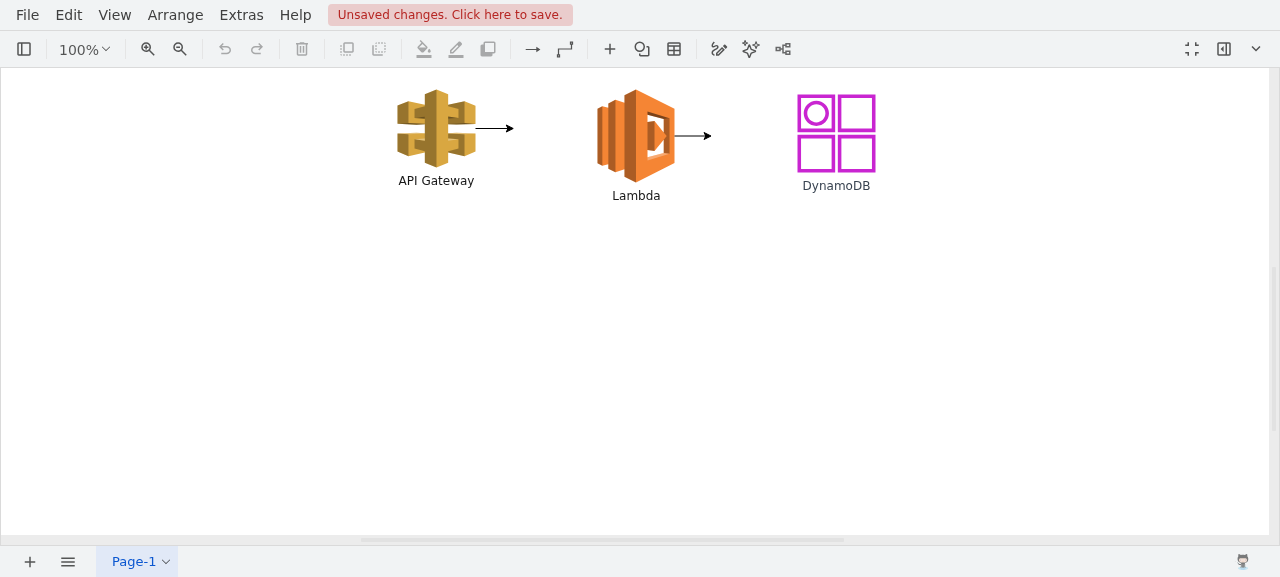
Task: Open the Page-1 tab dropdown arrow
Action: coord(166,562)
